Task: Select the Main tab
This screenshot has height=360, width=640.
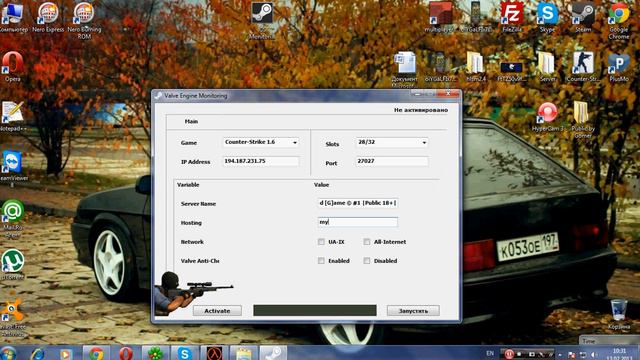Action: 191,121
